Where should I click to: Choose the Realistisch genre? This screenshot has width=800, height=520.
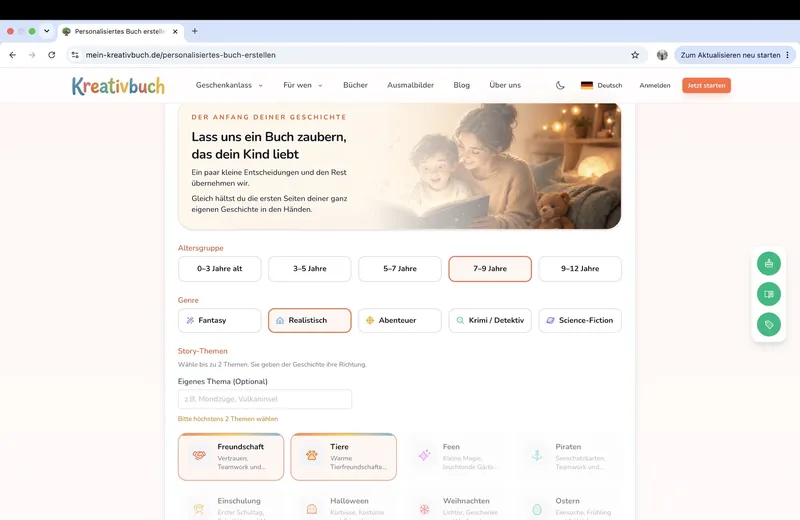coord(310,320)
